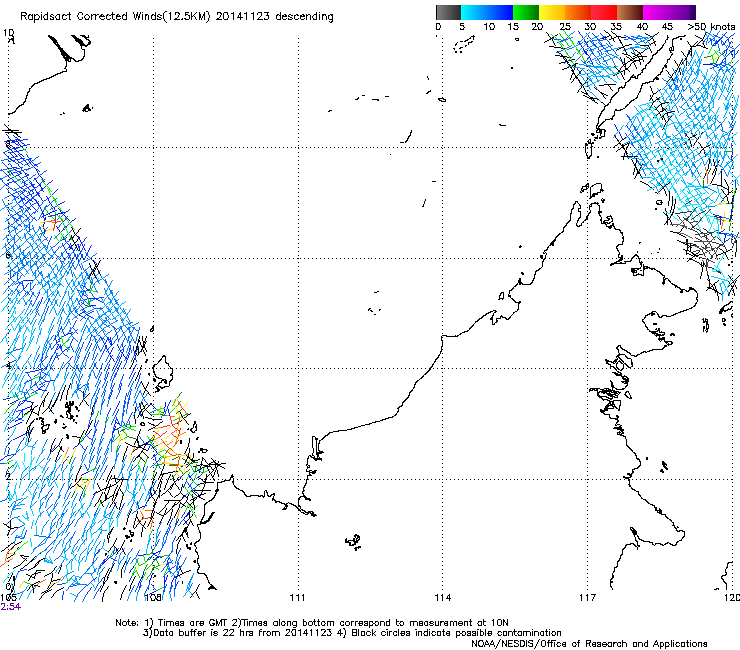Viewport: 740px width, 650px height.
Task: Click the legend tick label '25'
Action: (565, 27)
